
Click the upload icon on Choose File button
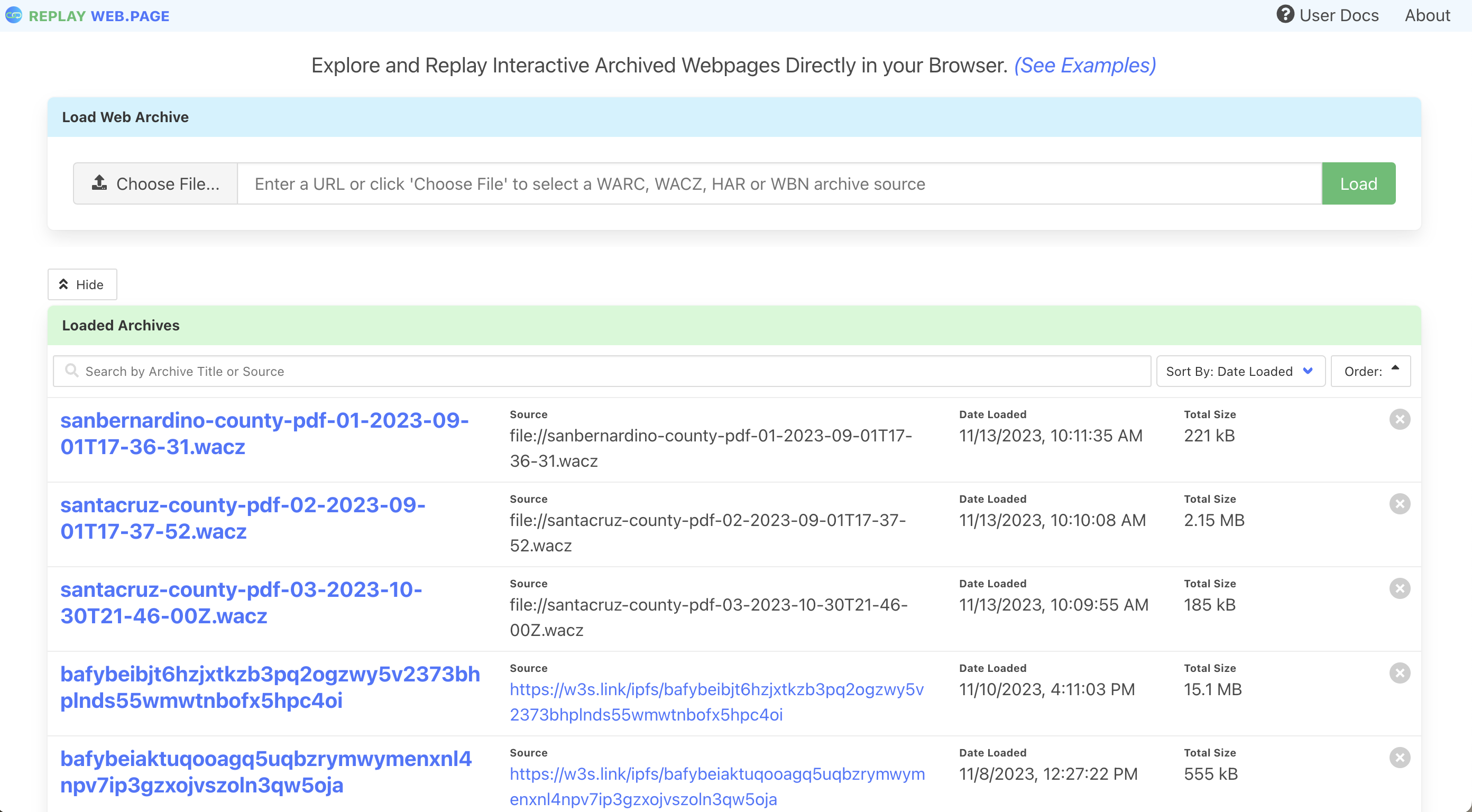pos(98,183)
